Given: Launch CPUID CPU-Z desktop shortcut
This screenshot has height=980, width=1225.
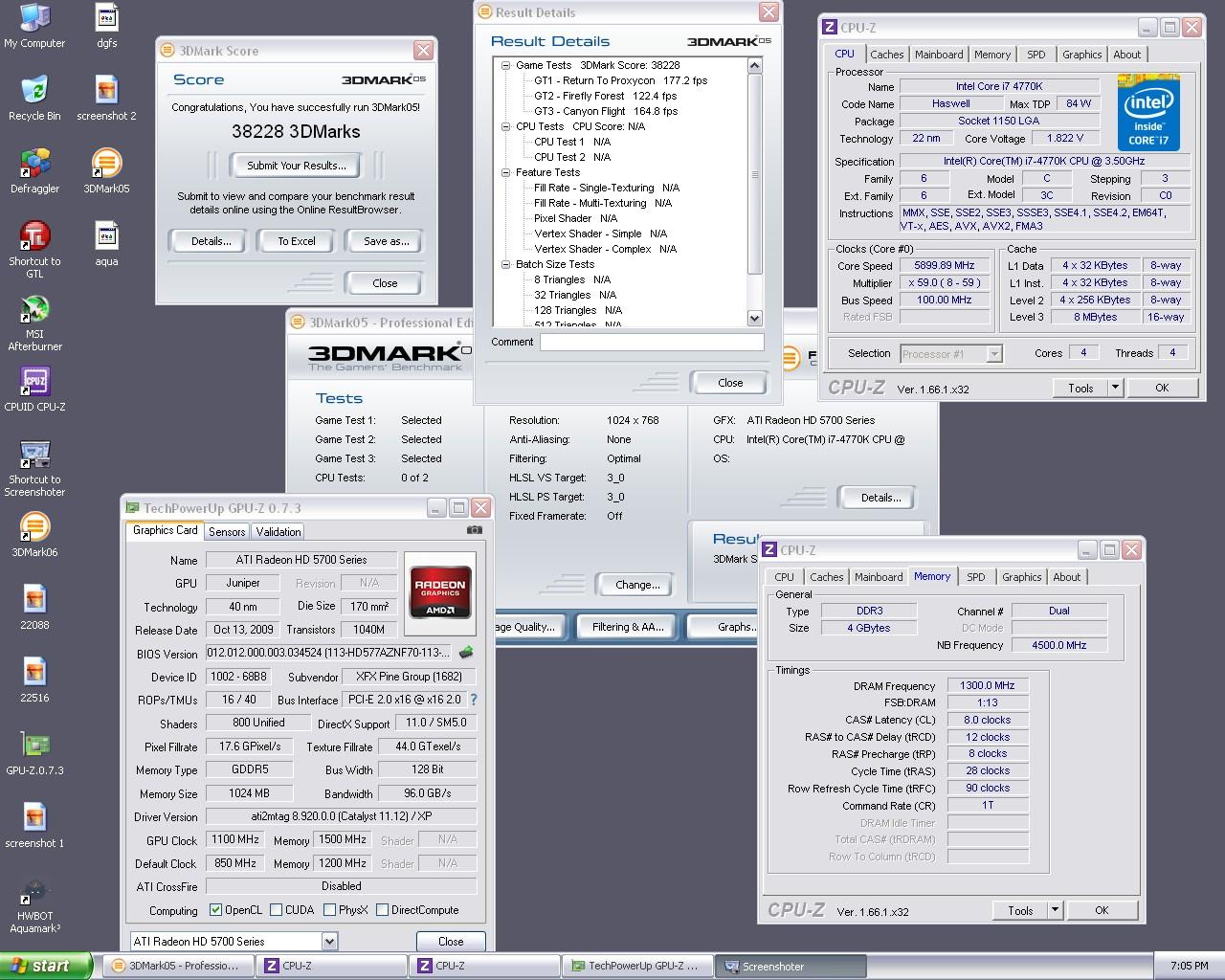Looking at the screenshot, I should click(x=34, y=390).
